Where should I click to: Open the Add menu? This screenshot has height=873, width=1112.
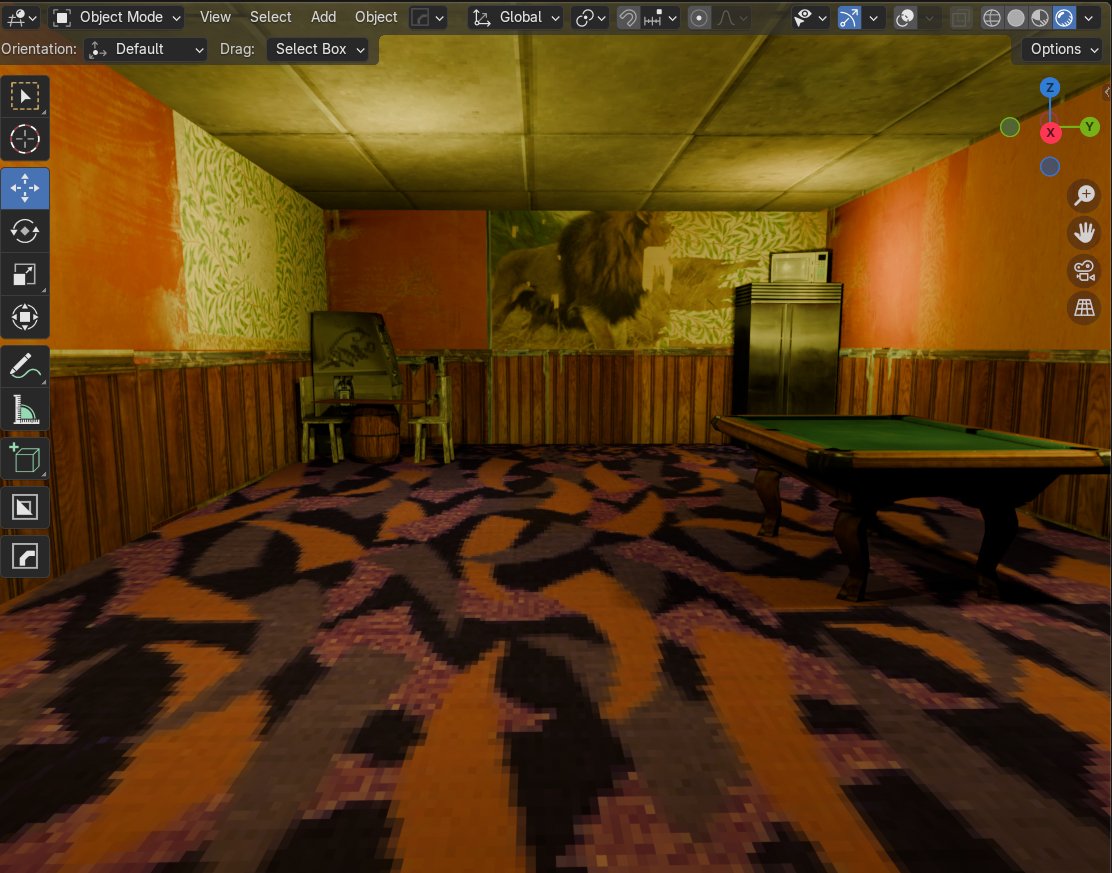[x=323, y=17]
